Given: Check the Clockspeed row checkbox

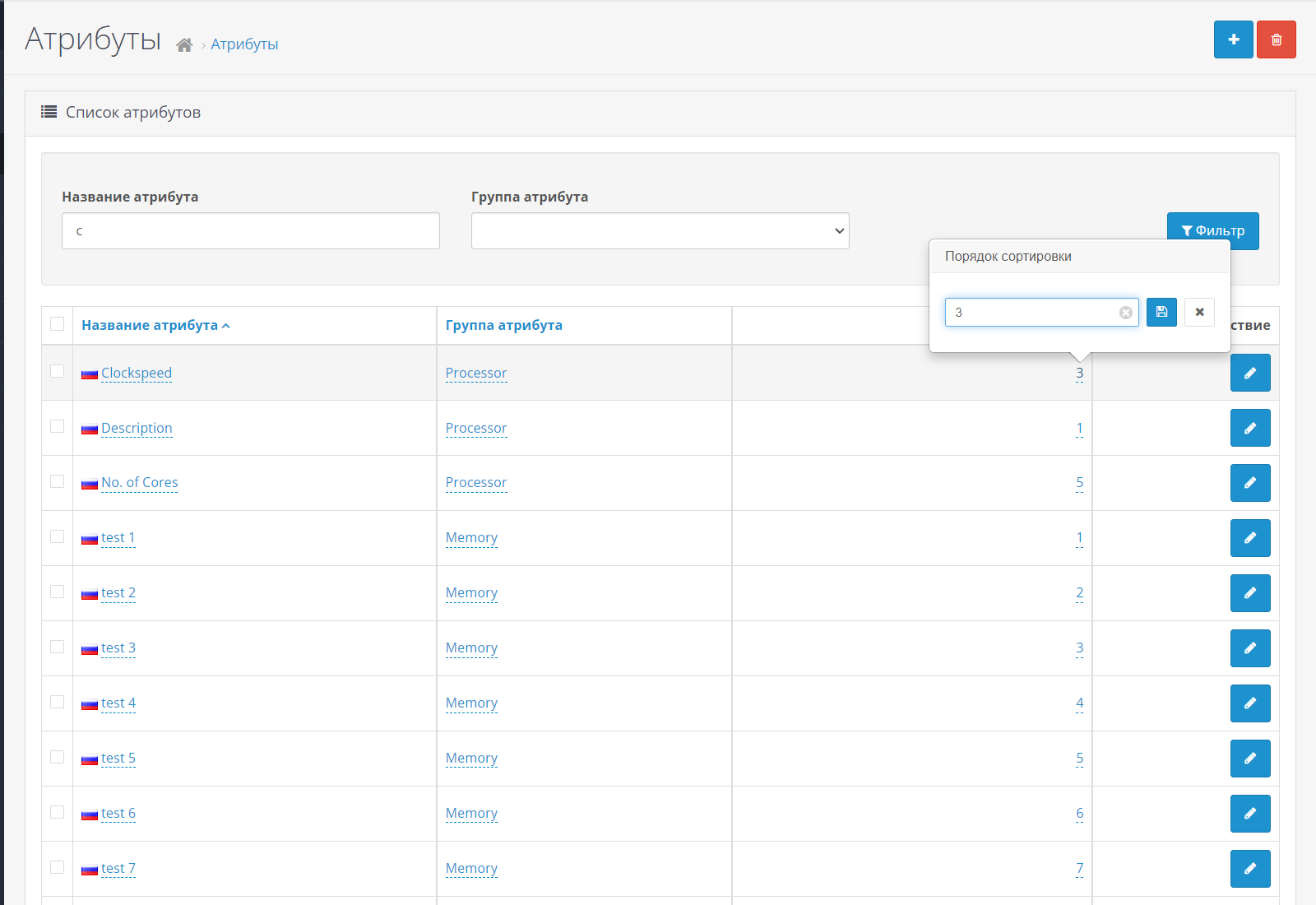Looking at the screenshot, I should click(x=57, y=371).
